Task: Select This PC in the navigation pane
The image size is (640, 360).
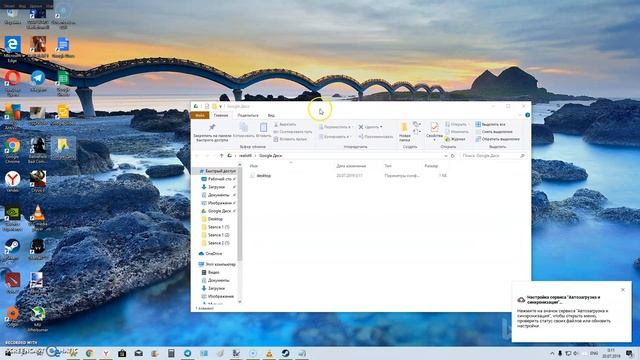Action: pyautogui.click(x=217, y=264)
